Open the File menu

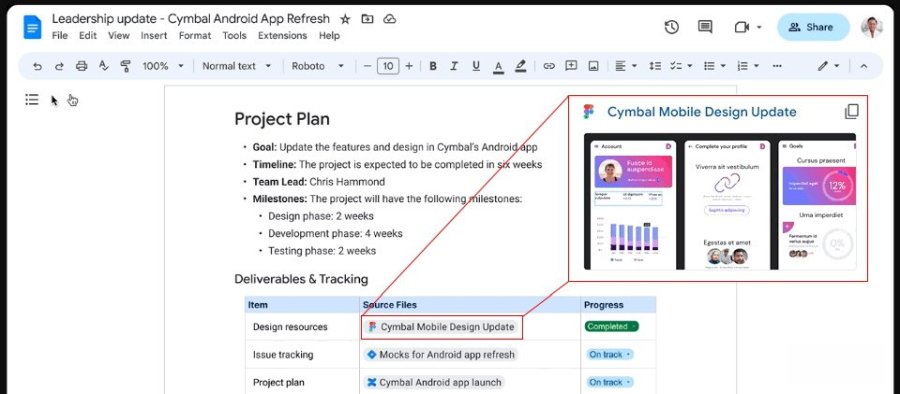tap(60, 36)
